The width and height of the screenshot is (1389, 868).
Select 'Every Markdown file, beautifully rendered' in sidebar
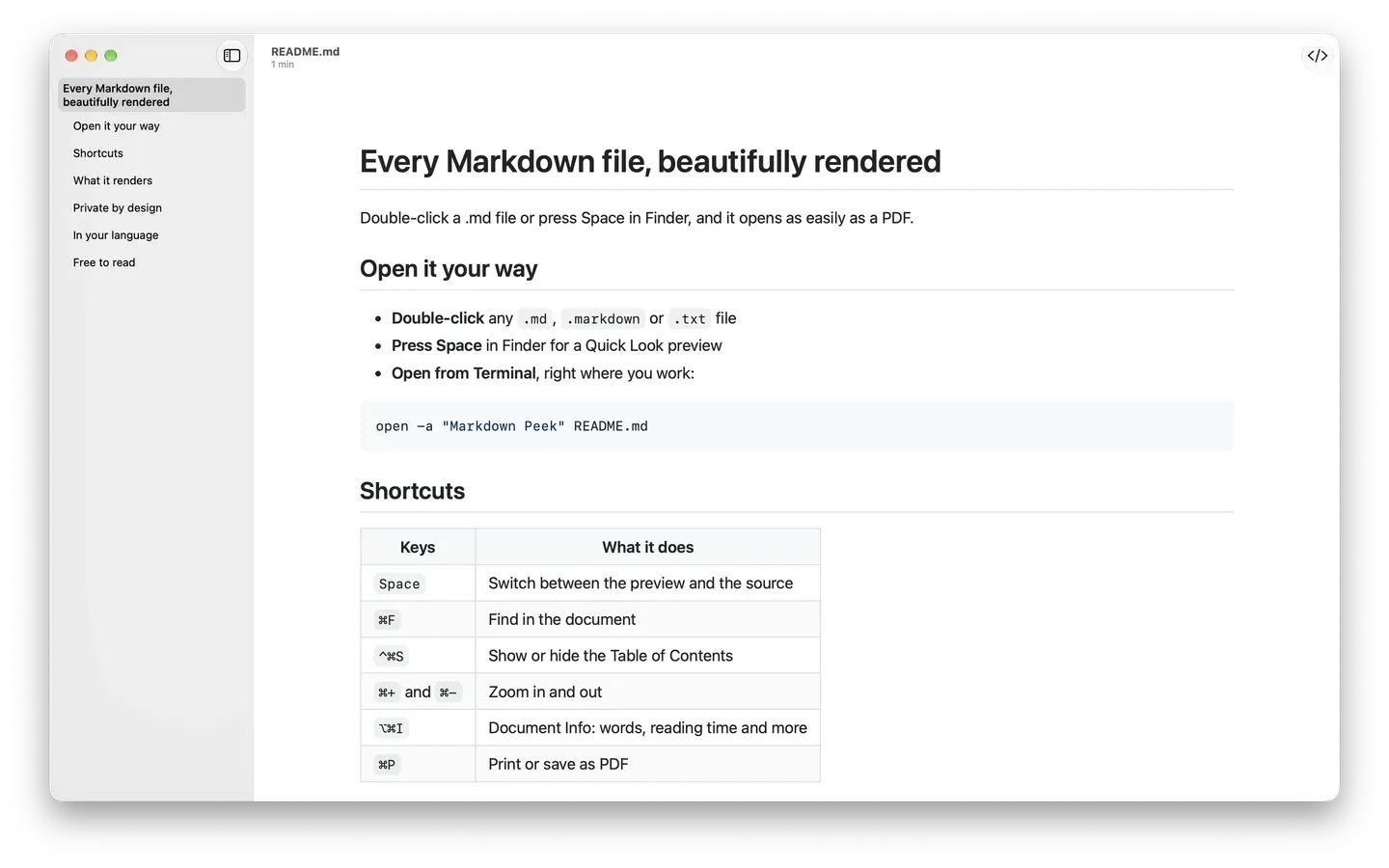click(x=151, y=95)
